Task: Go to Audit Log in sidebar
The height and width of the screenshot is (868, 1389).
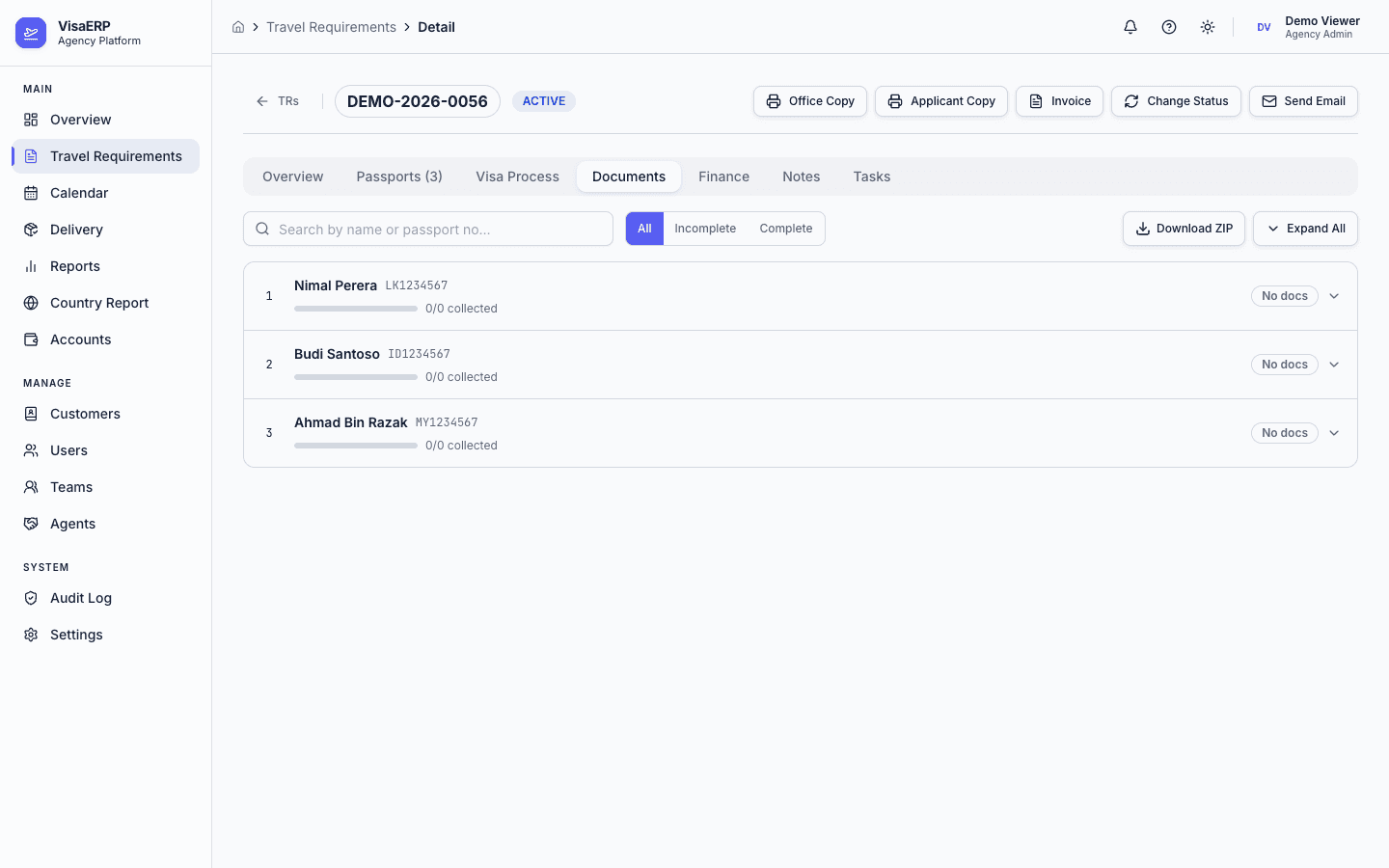Action: coord(81,598)
